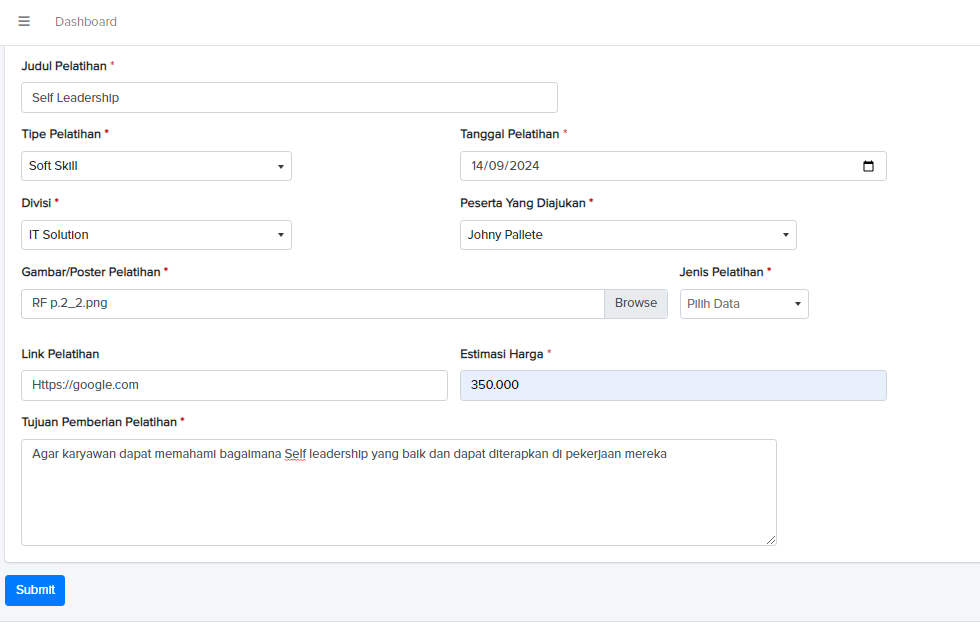Screen dimensions: 980x628
Task: Open the hamburger sidebar menu
Action: [x=24, y=22]
